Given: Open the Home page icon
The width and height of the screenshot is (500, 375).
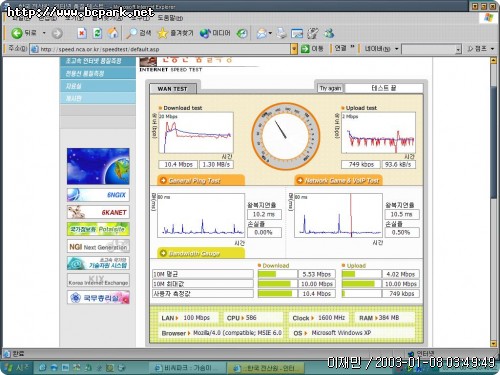Looking at the screenshot, I should pyautogui.click(x=113, y=33).
